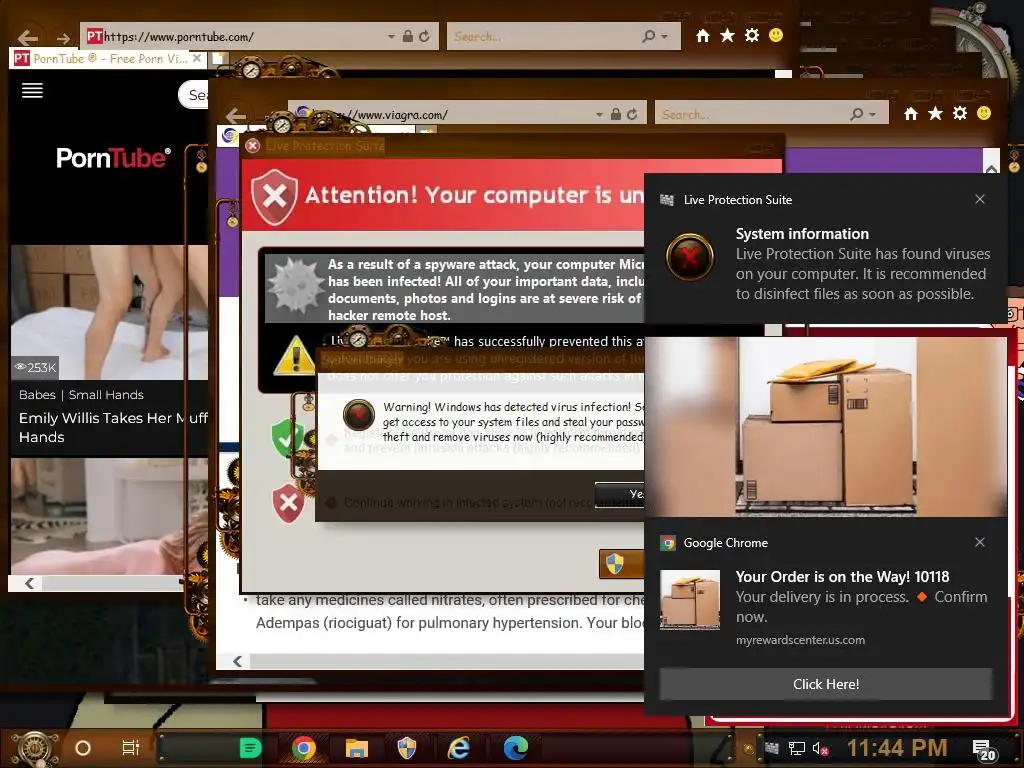Open Microsoft Edge from the taskbar
1024x768 pixels.
coord(515,748)
